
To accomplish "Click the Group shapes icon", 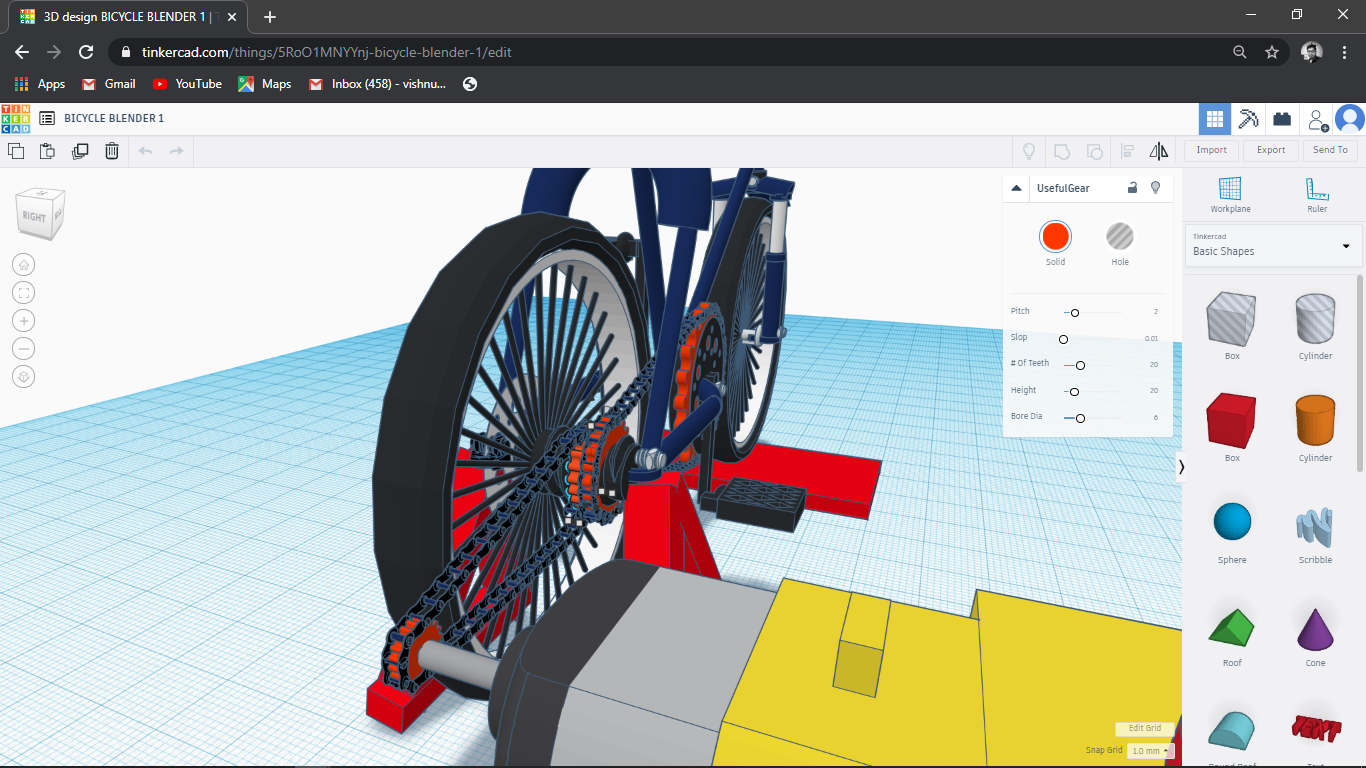I will coord(1061,151).
